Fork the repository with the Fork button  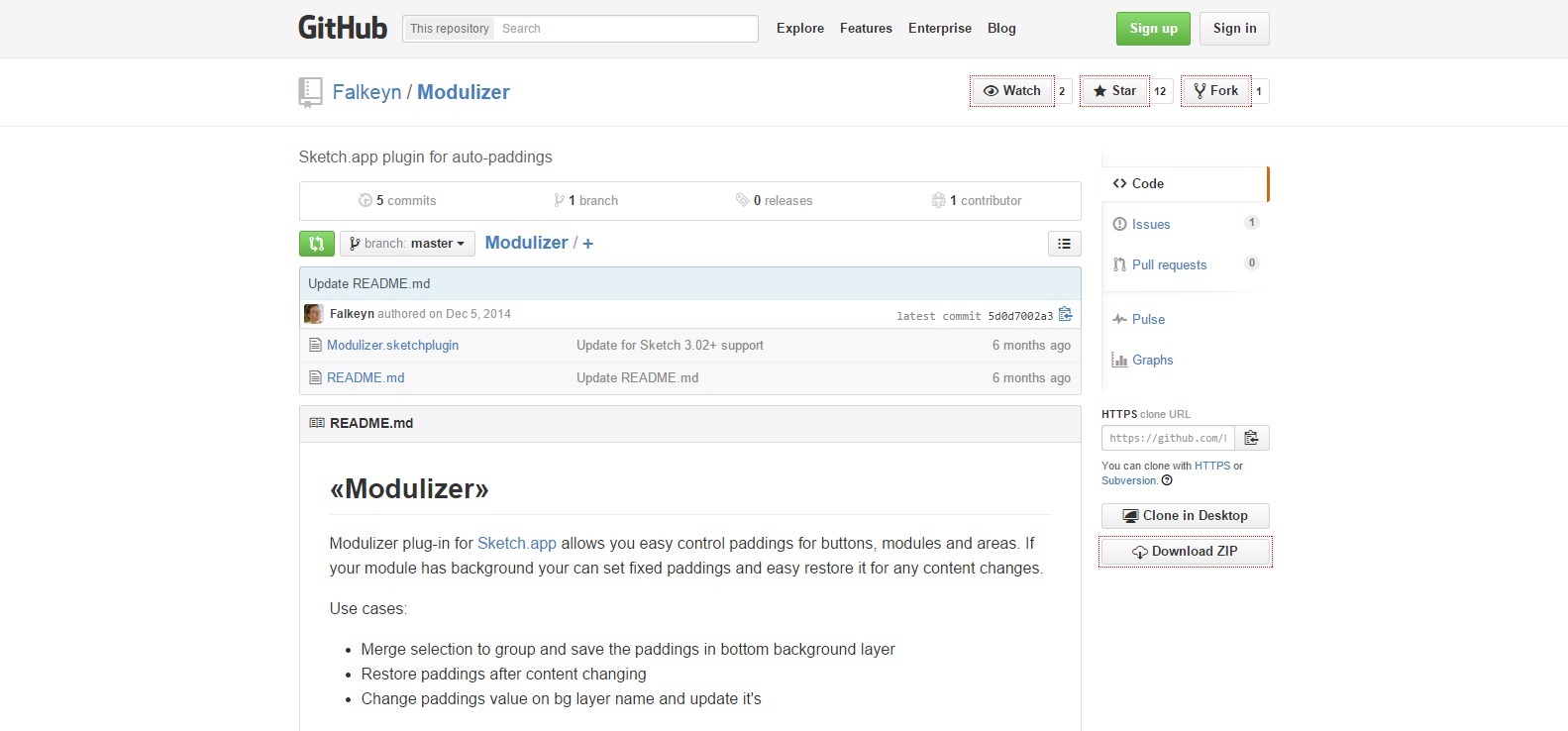(x=1215, y=91)
